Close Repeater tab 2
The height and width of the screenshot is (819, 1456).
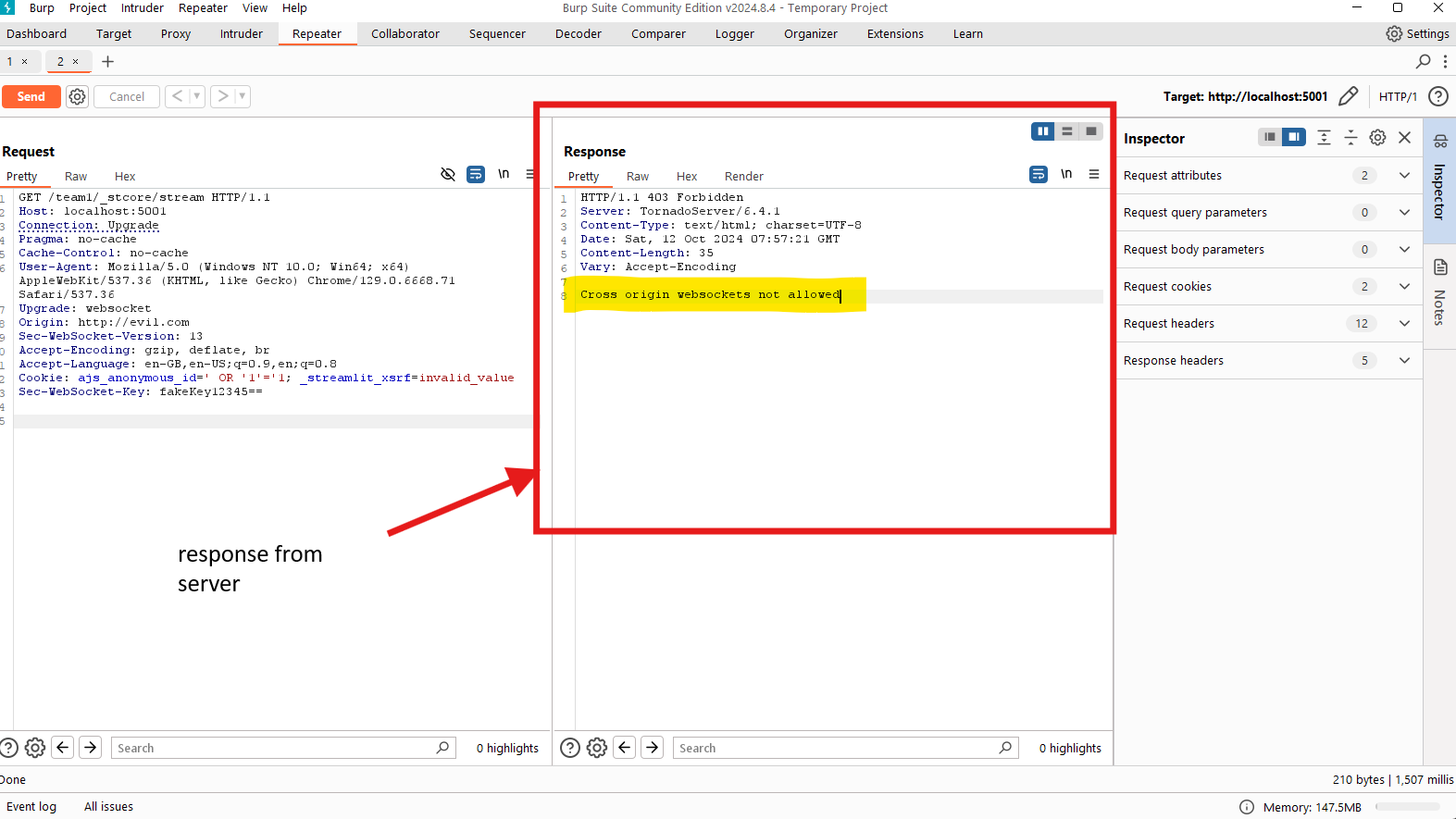click(x=76, y=61)
